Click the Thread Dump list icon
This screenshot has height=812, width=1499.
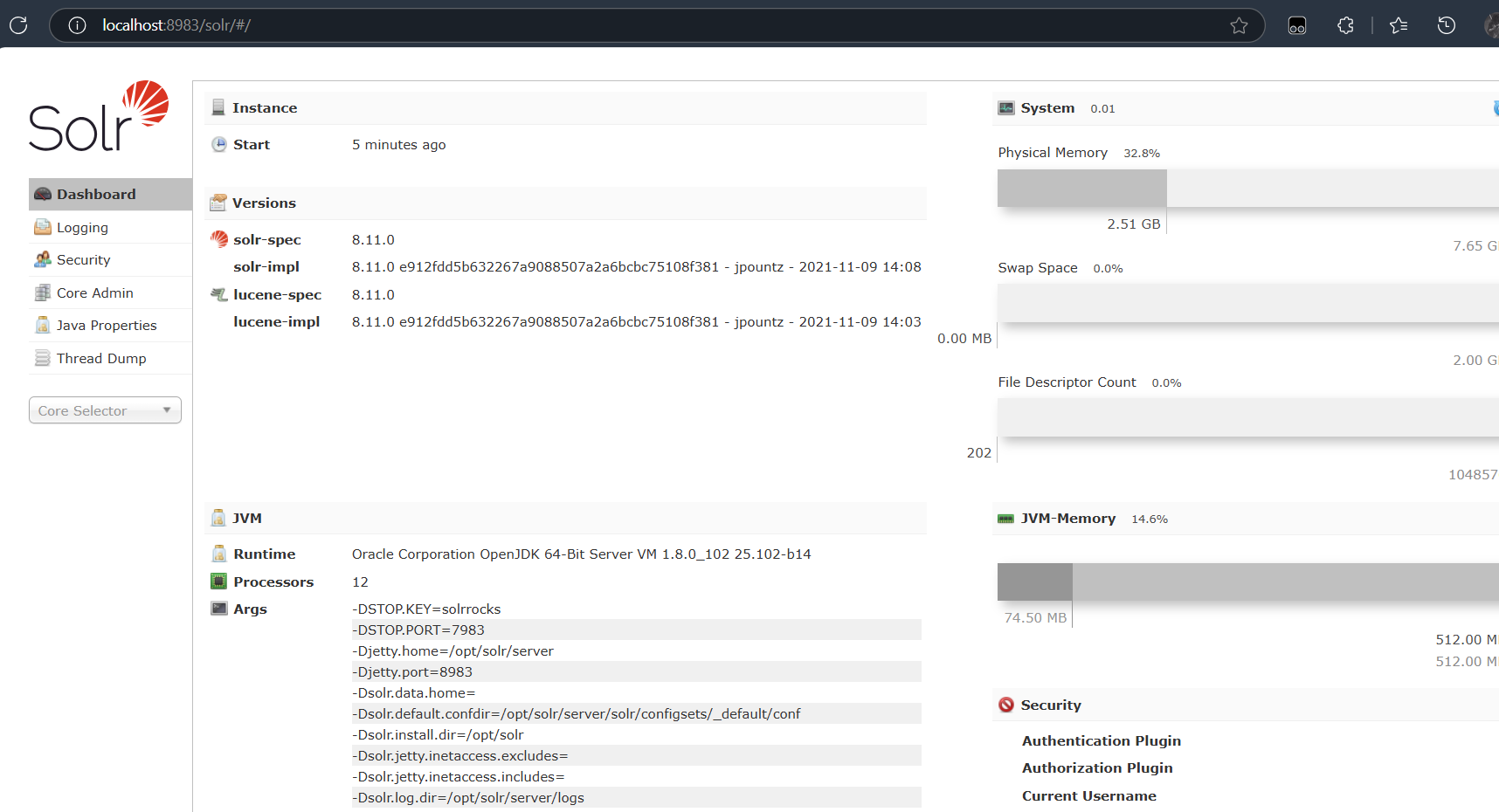[43, 358]
